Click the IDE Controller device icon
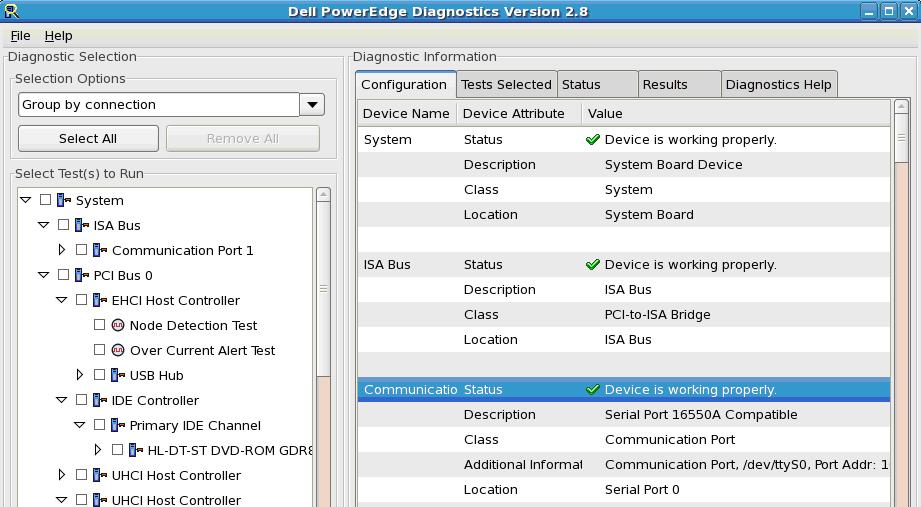 [x=100, y=400]
